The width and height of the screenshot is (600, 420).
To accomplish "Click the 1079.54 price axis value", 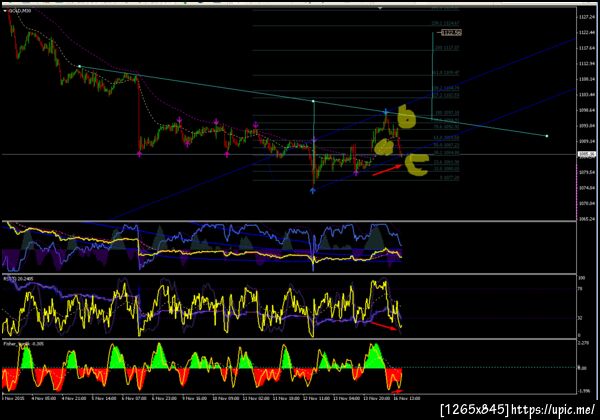I will (x=587, y=173).
